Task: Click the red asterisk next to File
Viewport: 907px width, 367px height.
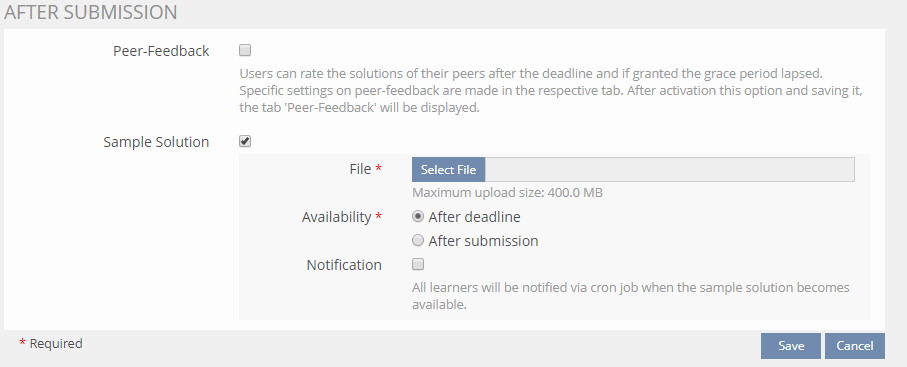Action: click(x=378, y=168)
